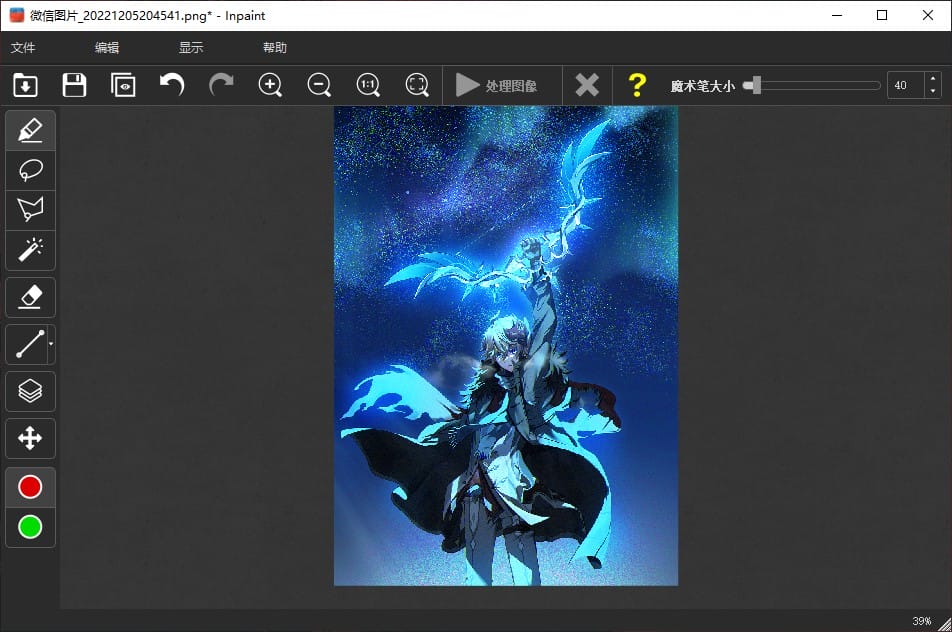Open the 帮助 menu

[x=274, y=47]
